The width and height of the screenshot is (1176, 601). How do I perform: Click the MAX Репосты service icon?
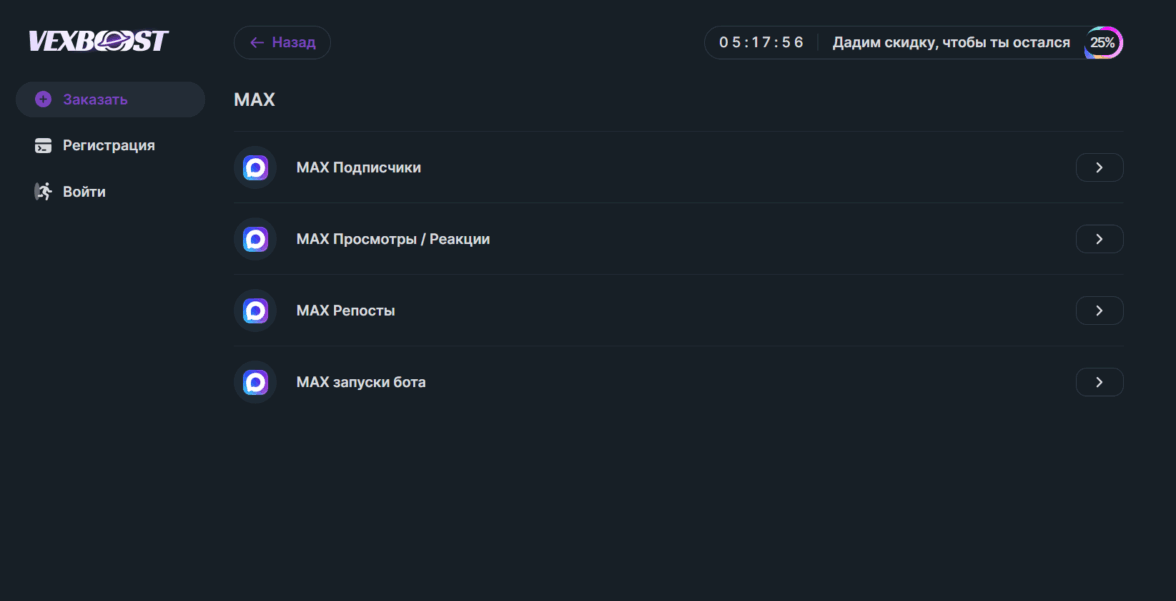[x=256, y=311]
